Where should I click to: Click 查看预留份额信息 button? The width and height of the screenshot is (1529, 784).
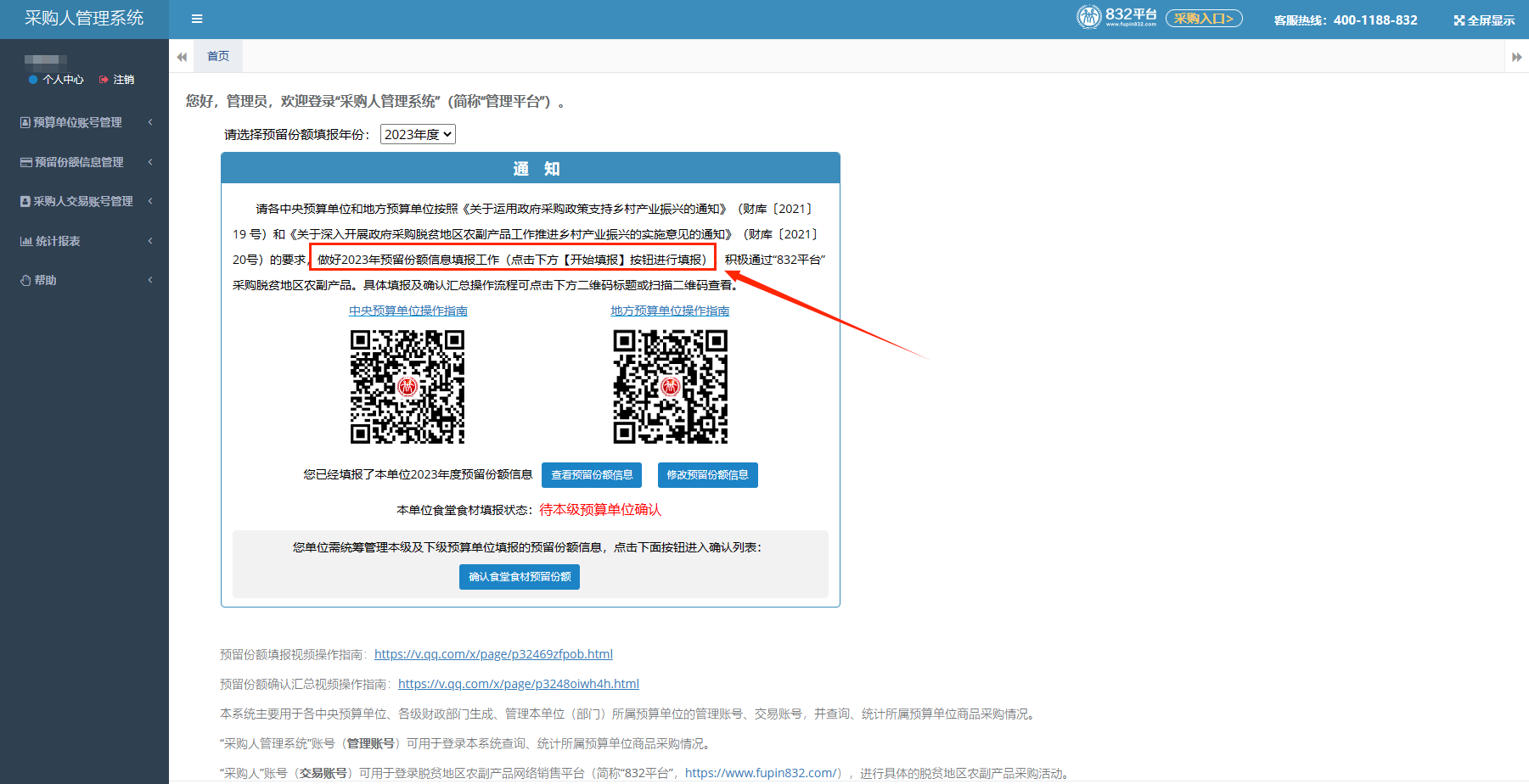pos(592,475)
